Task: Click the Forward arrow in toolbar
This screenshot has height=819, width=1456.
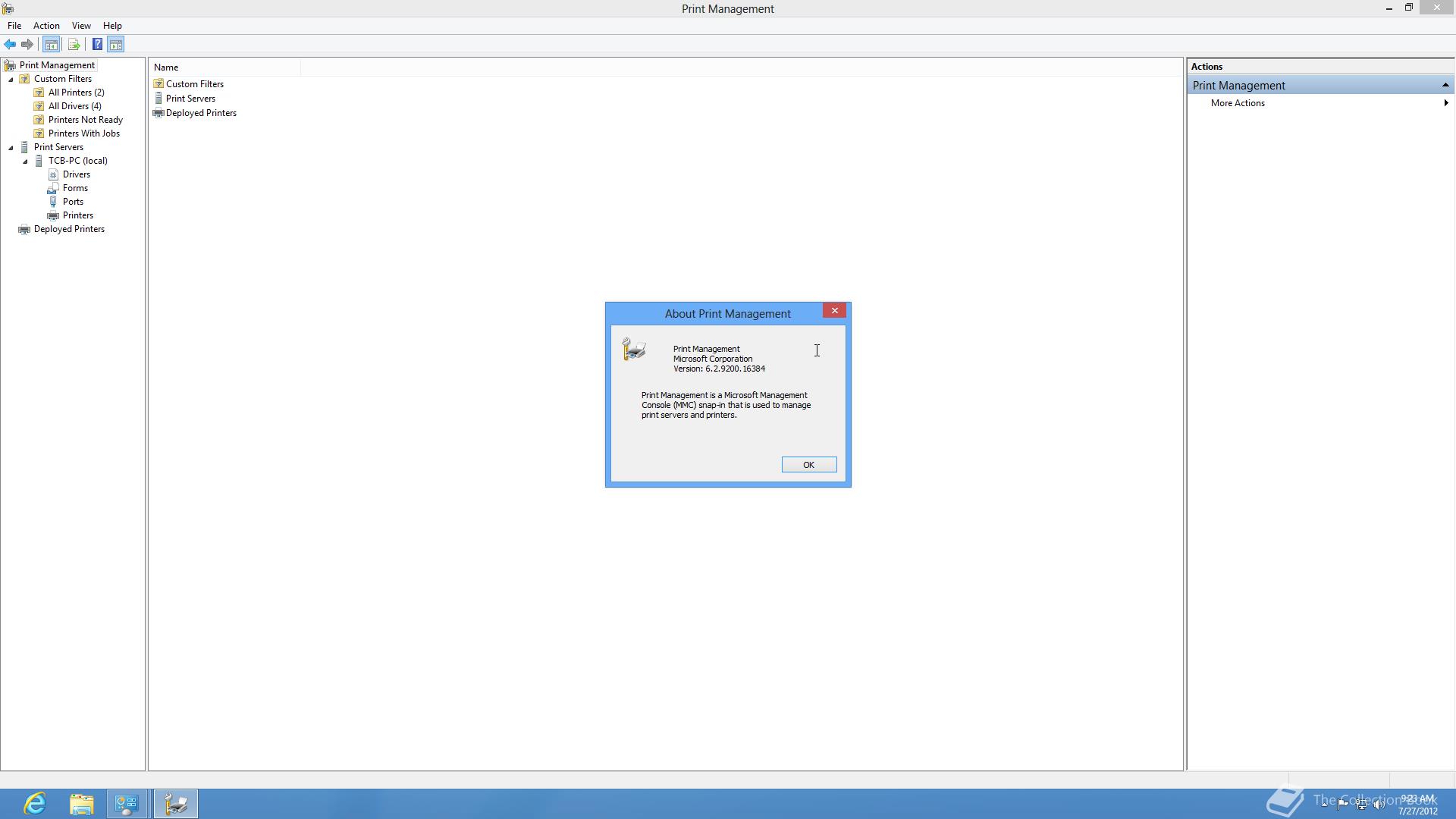Action: 27,45
